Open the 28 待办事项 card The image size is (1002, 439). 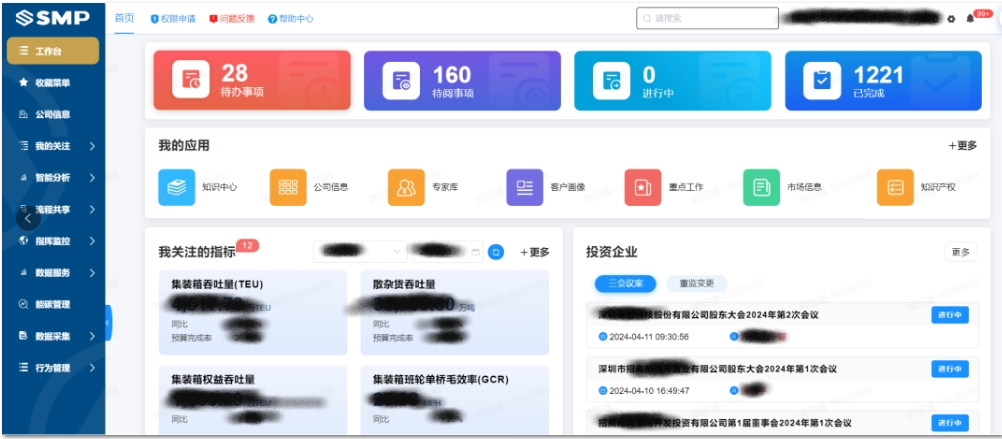click(x=252, y=80)
